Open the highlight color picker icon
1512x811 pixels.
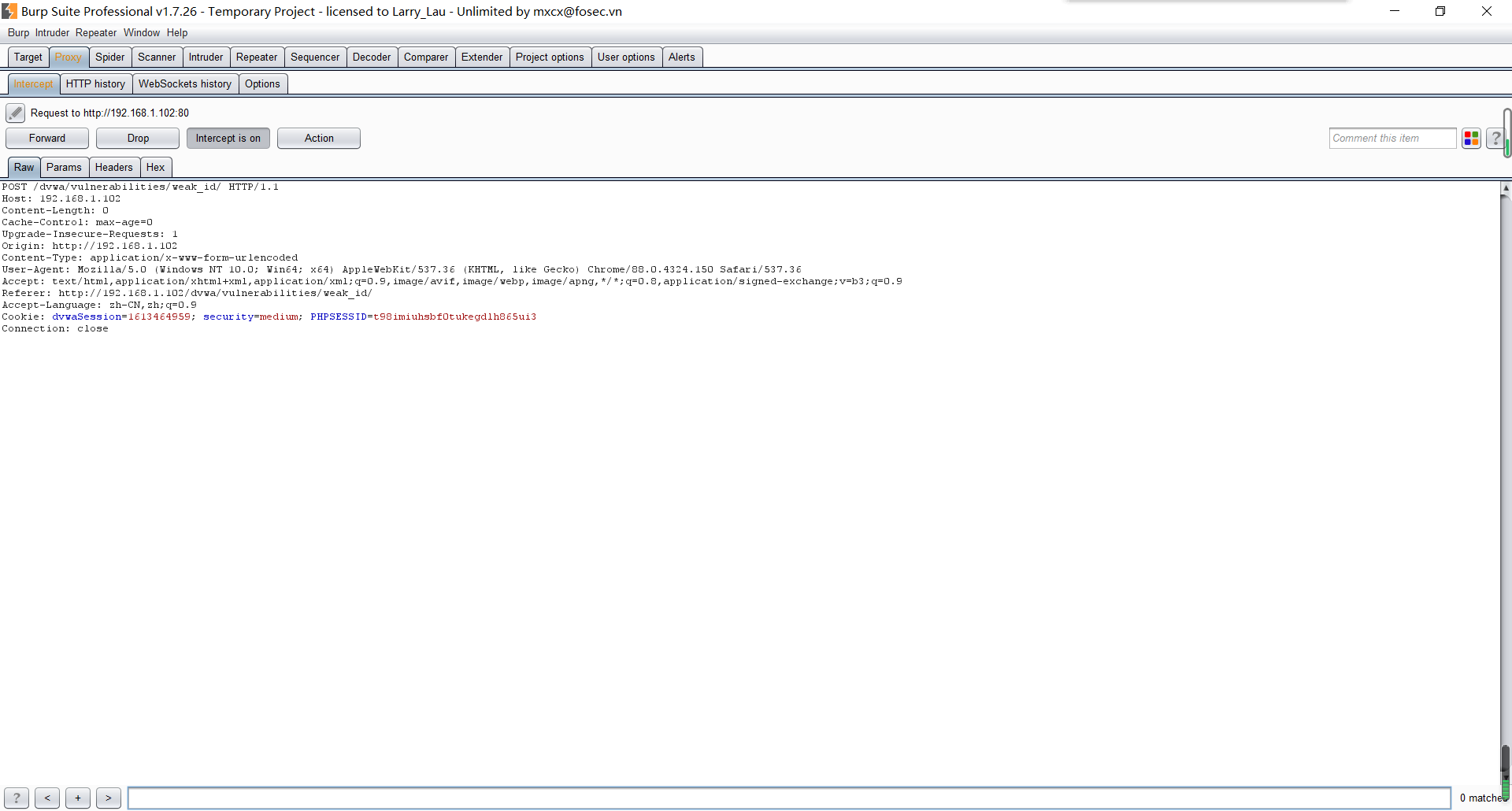(1471, 139)
